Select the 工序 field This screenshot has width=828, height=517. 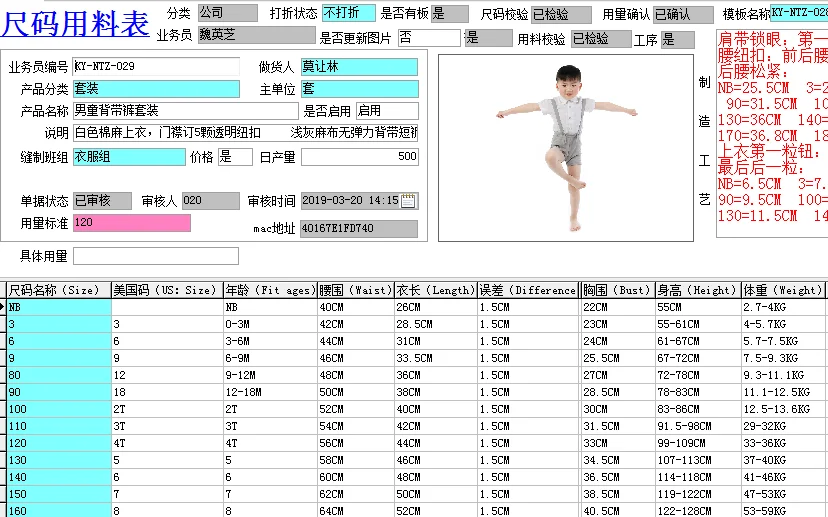(678, 40)
